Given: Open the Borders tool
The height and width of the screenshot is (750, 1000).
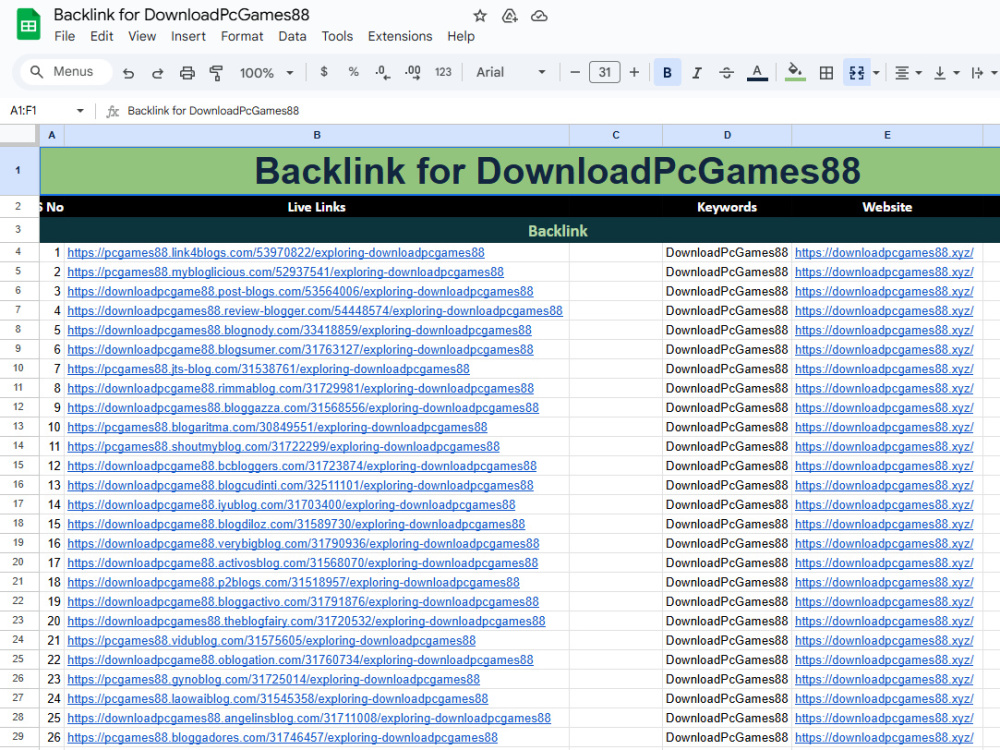Looking at the screenshot, I should [x=826, y=73].
